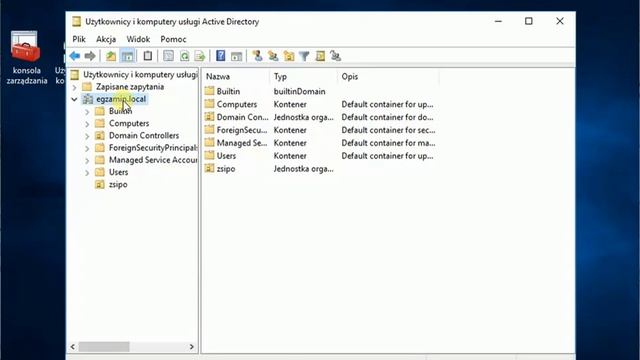Open the Akcja menu
640x360 pixels.
106,39
